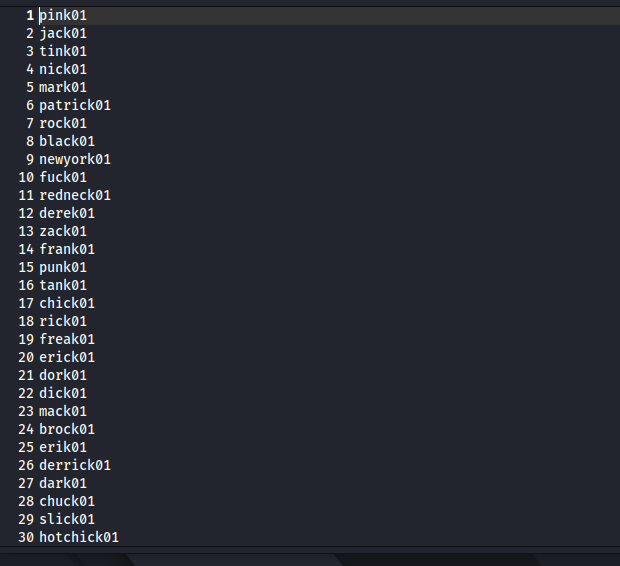This screenshot has height=566, width=620.
Task: Click line number 15 in the gutter
Action: [26, 267]
